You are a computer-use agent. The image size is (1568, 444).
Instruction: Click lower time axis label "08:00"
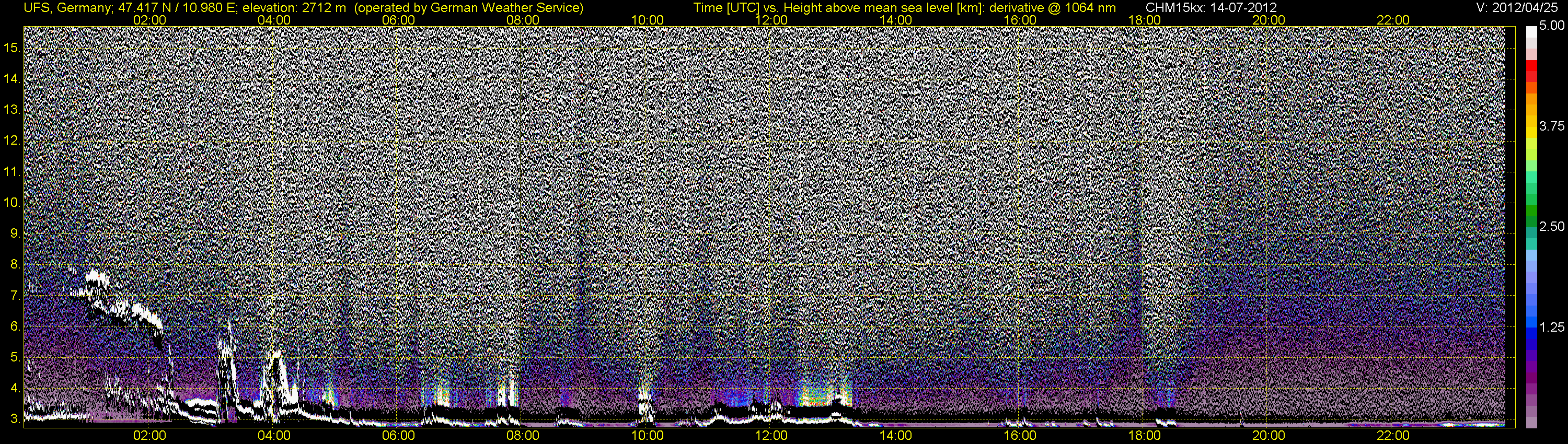[x=523, y=436]
